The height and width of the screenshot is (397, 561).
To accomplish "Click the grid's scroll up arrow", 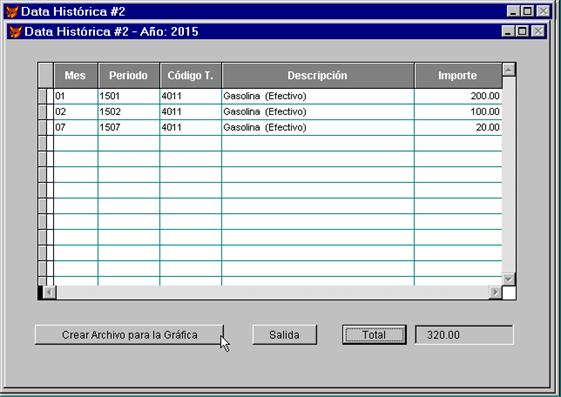I will (509, 69).
